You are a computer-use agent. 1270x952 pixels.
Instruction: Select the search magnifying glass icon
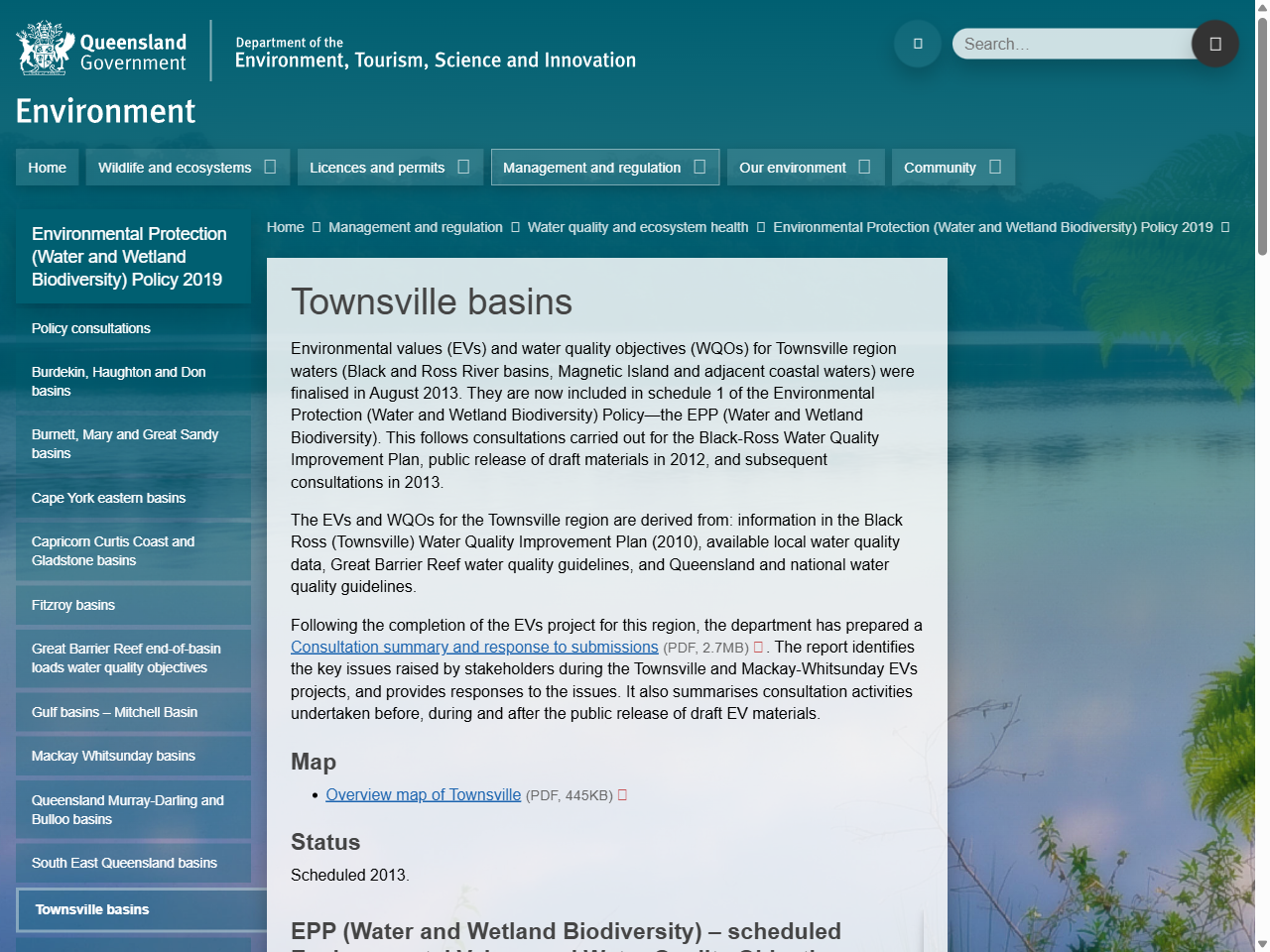[1214, 44]
